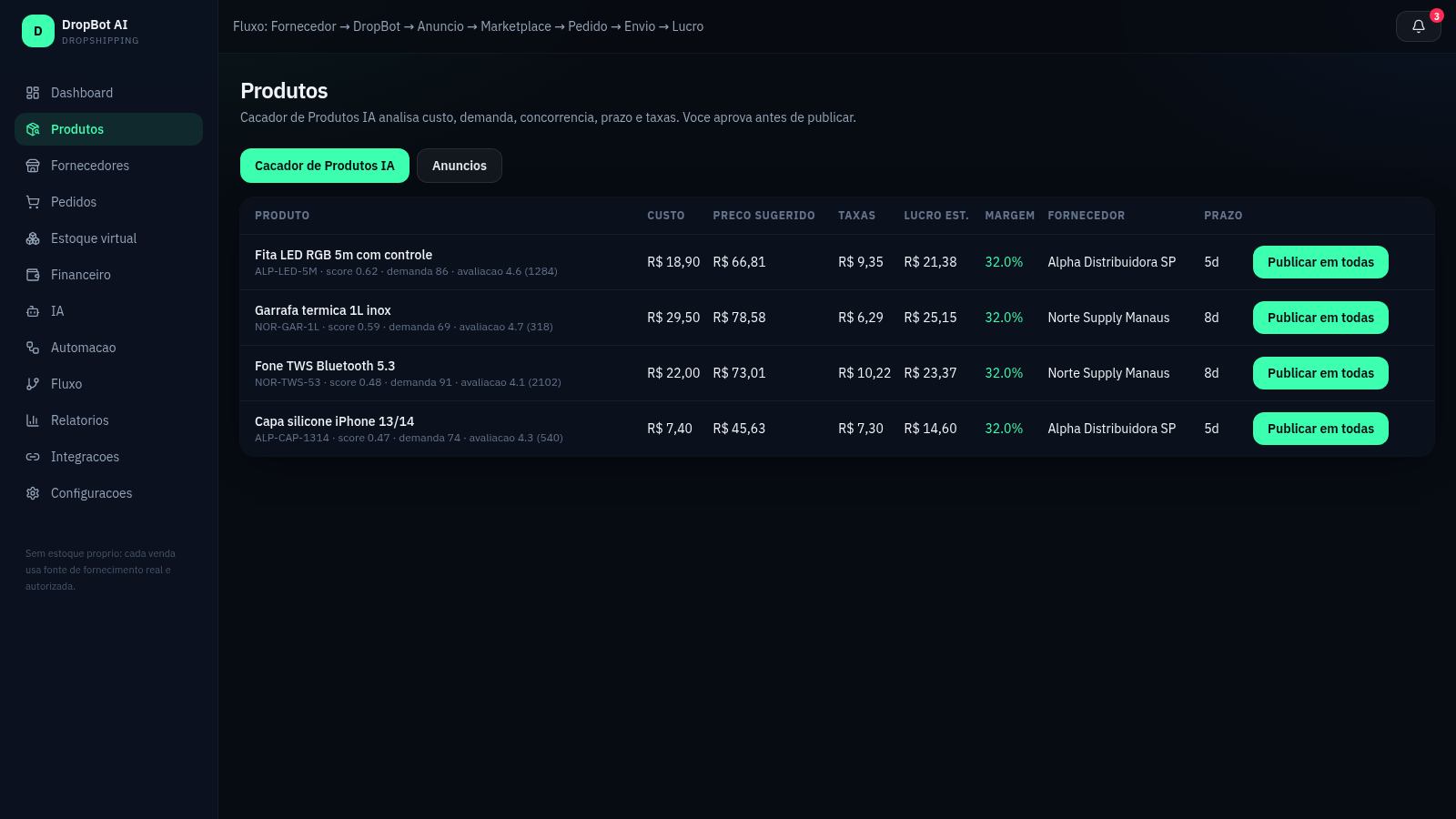Click the DropBot AI logo badge
The height and width of the screenshot is (819, 1456).
pos(38,31)
